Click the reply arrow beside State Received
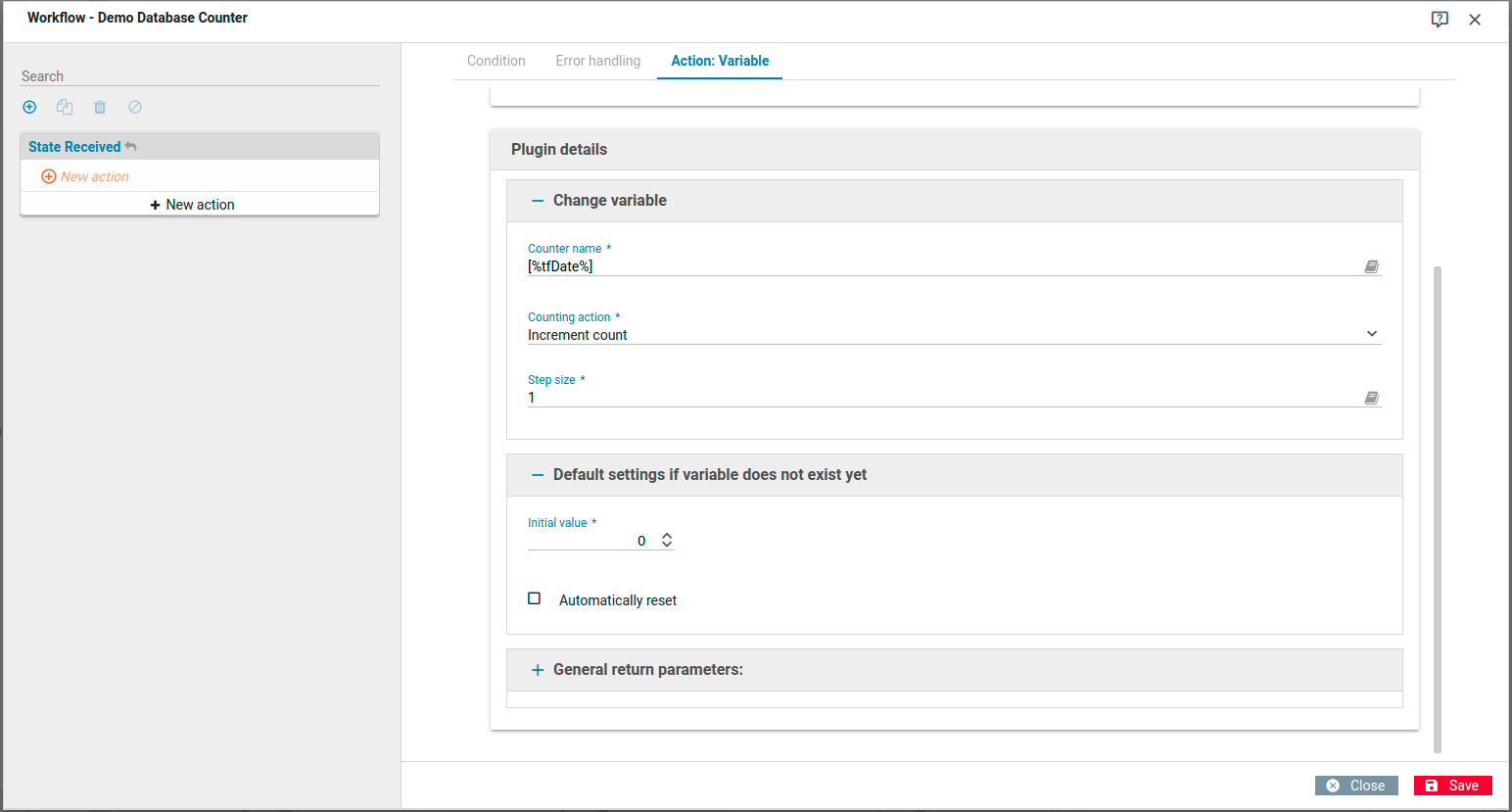The image size is (1512, 812). pyautogui.click(x=131, y=147)
